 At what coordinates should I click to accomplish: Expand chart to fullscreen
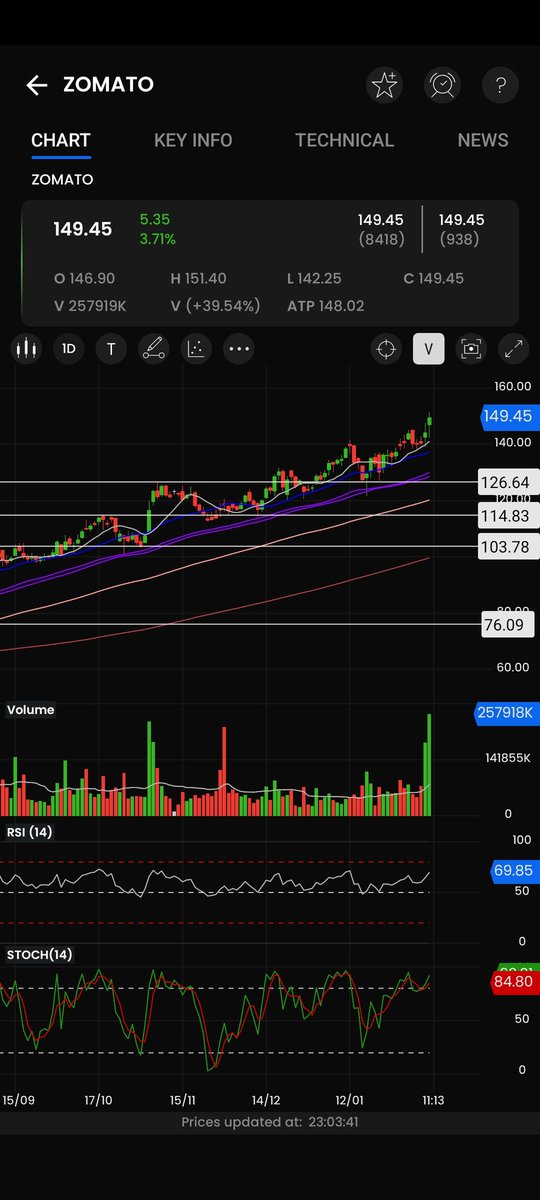point(514,349)
